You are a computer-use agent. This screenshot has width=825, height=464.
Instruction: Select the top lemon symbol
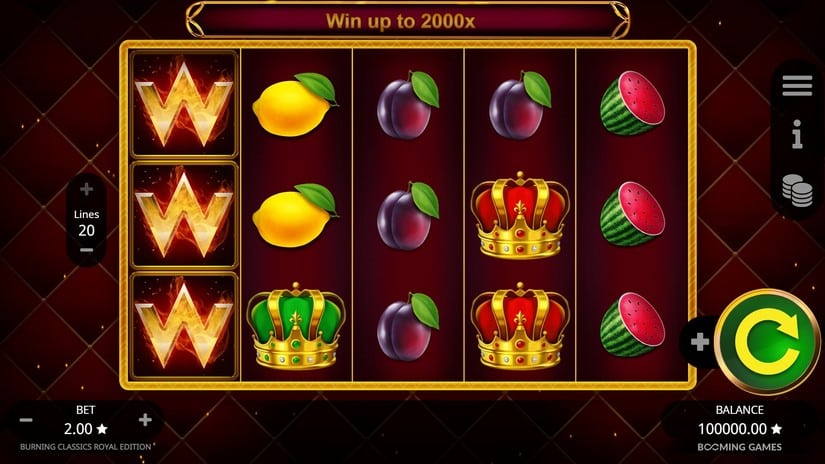[295, 105]
